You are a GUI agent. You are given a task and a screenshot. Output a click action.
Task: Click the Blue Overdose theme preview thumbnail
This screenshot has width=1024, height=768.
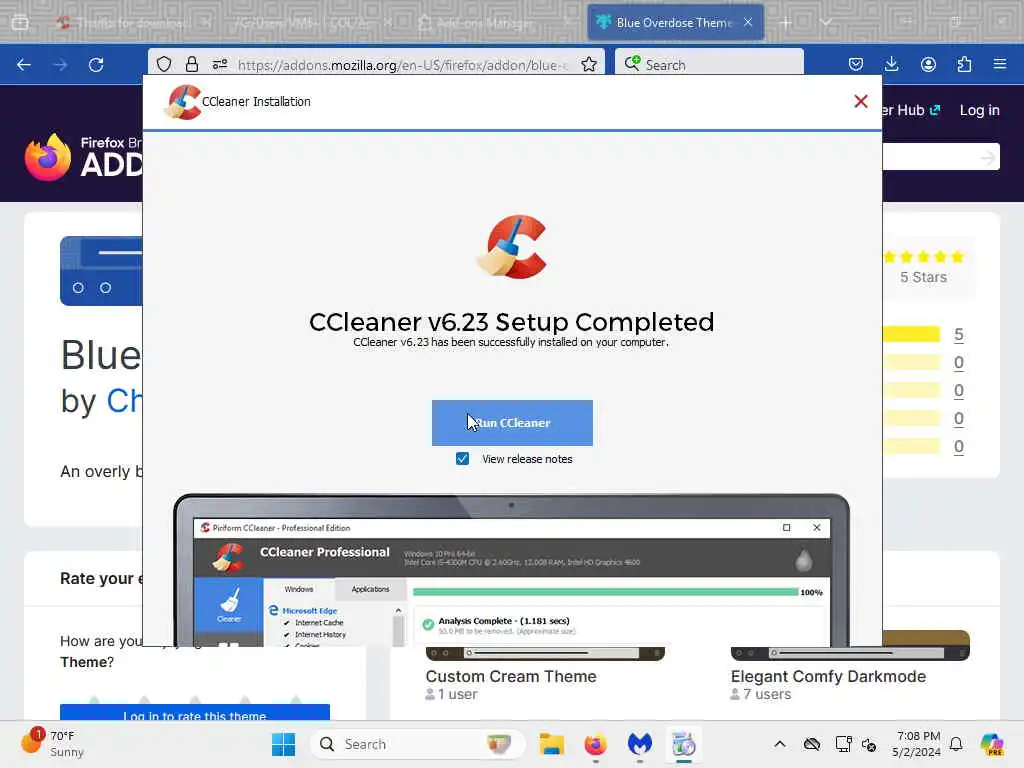[101, 271]
